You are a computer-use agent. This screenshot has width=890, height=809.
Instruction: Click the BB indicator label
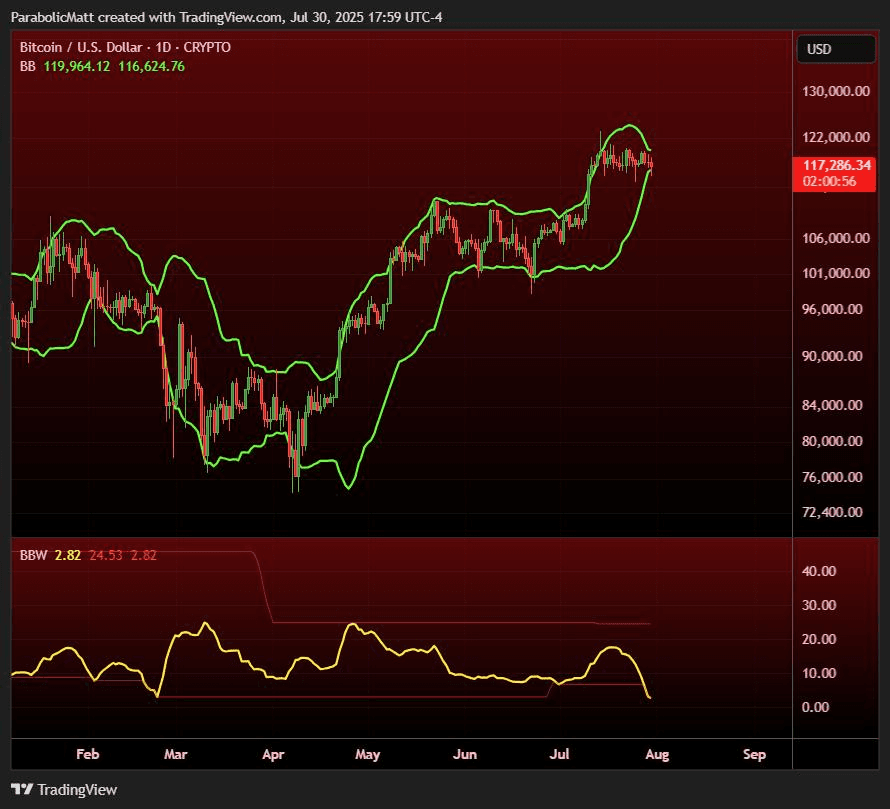tap(27, 66)
